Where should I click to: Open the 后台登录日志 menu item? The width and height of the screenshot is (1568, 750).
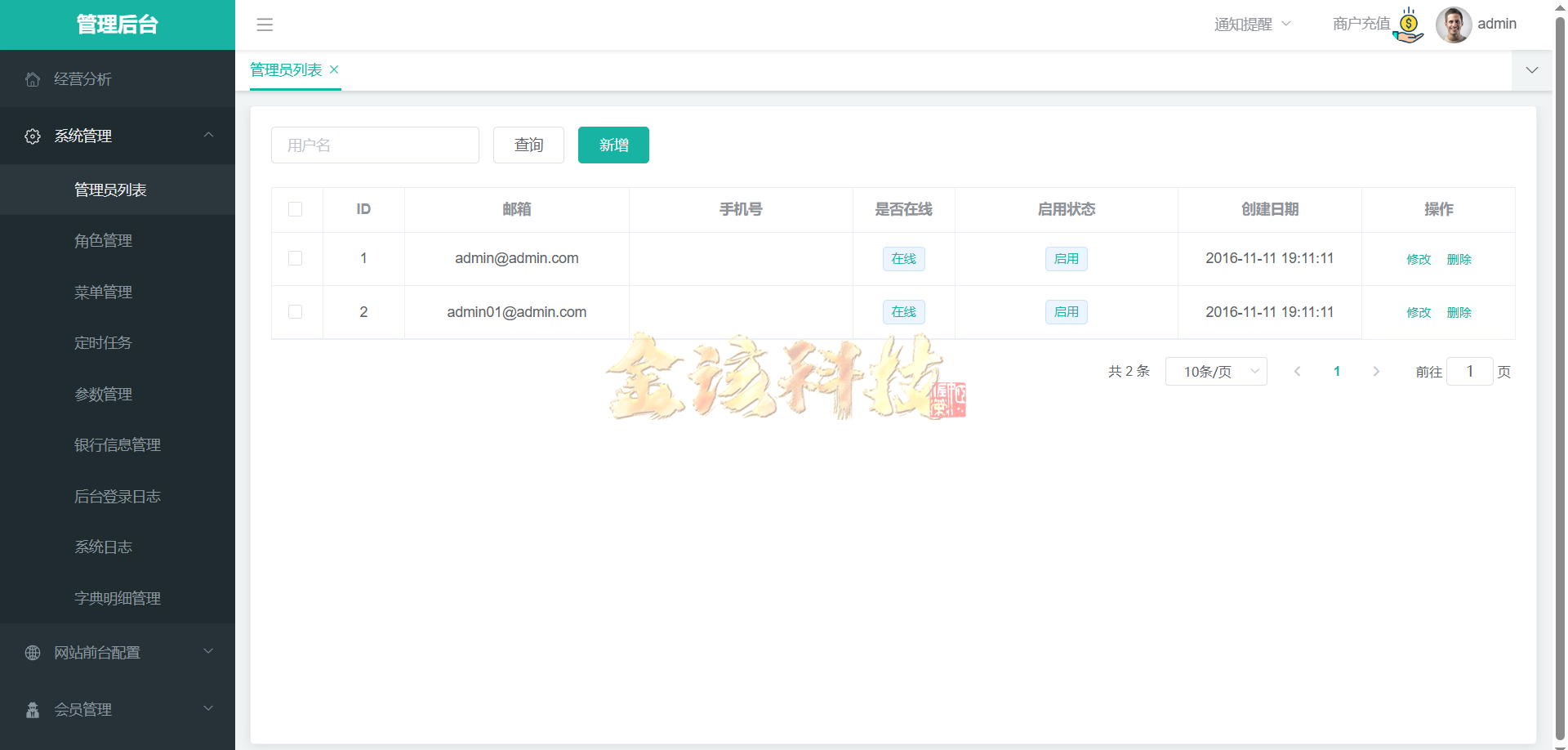tap(117, 496)
